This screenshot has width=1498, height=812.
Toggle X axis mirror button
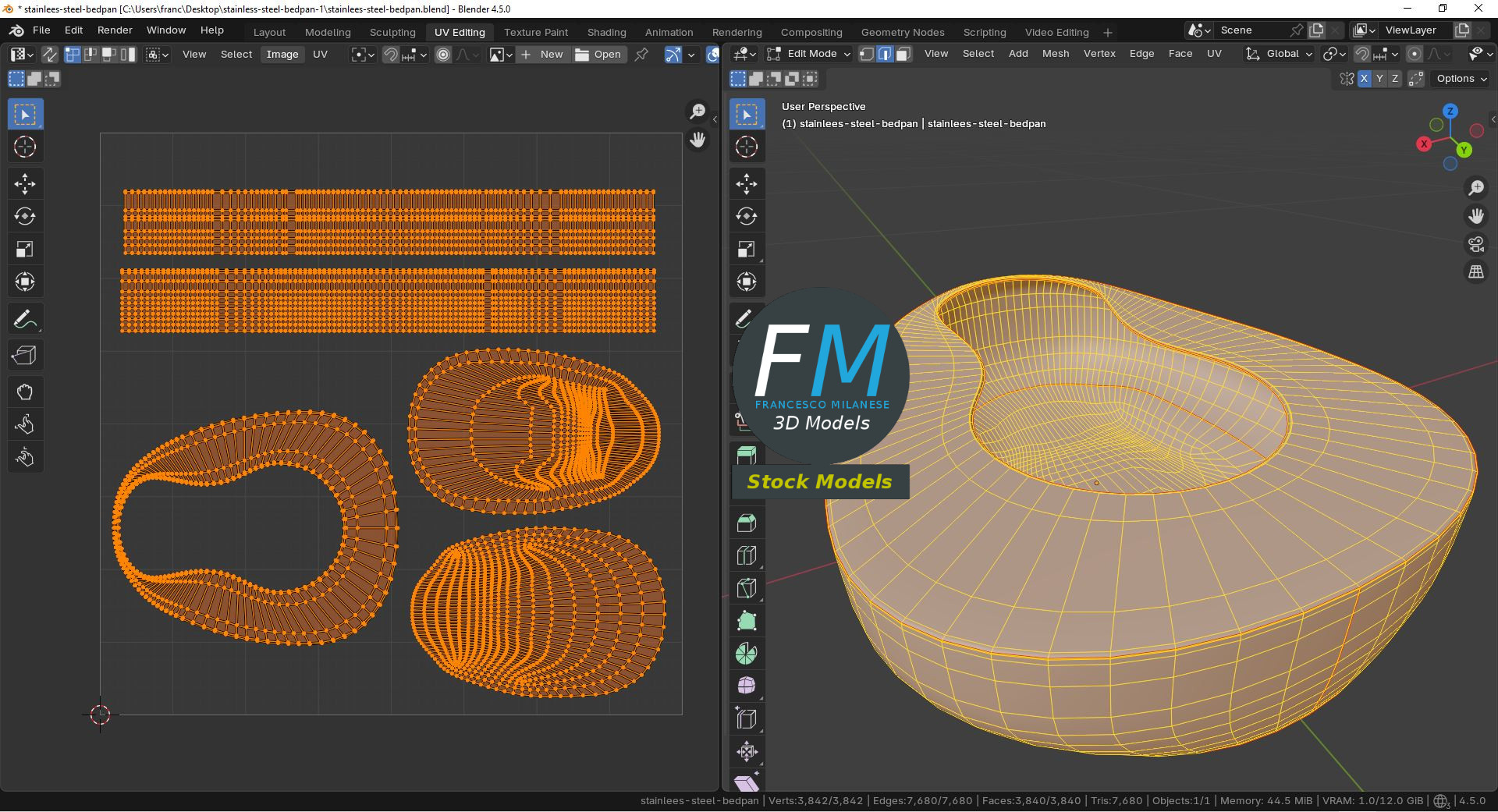[x=1364, y=79]
